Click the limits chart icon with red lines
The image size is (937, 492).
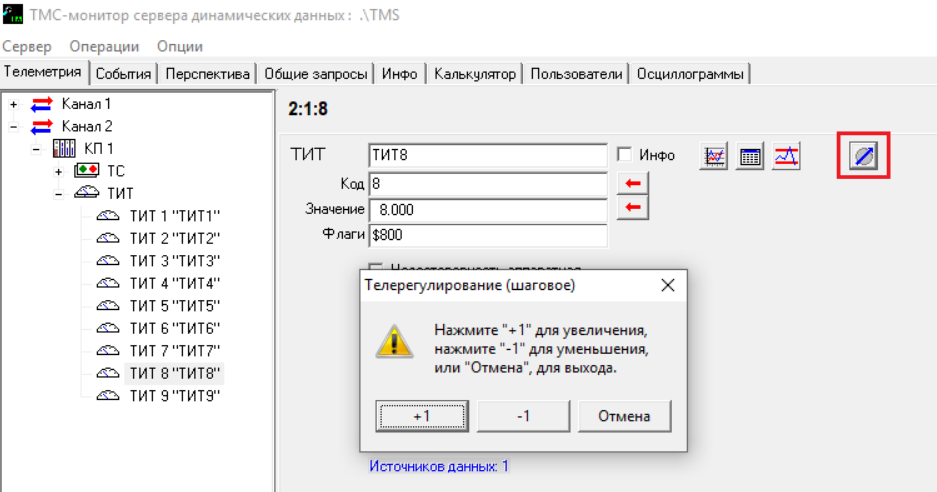(x=786, y=156)
